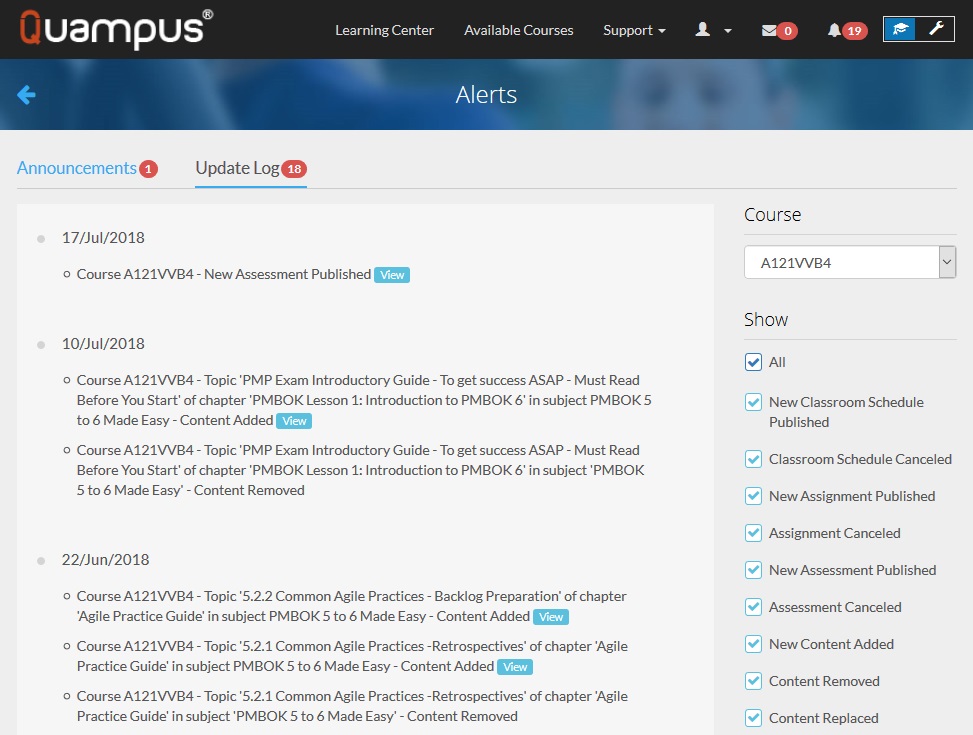Open the notifications bell icon

pyautogui.click(x=845, y=30)
